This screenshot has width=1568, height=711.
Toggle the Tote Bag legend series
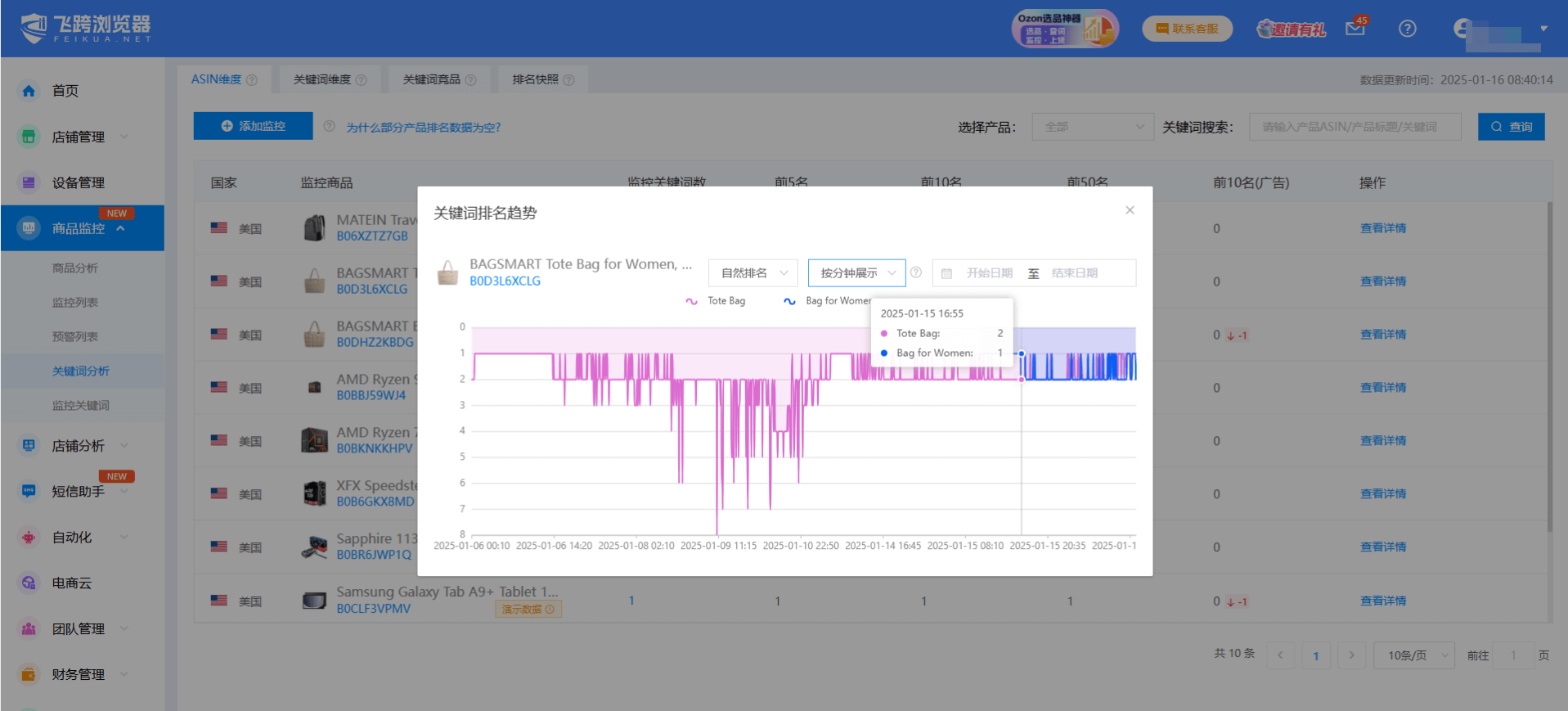(x=716, y=301)
